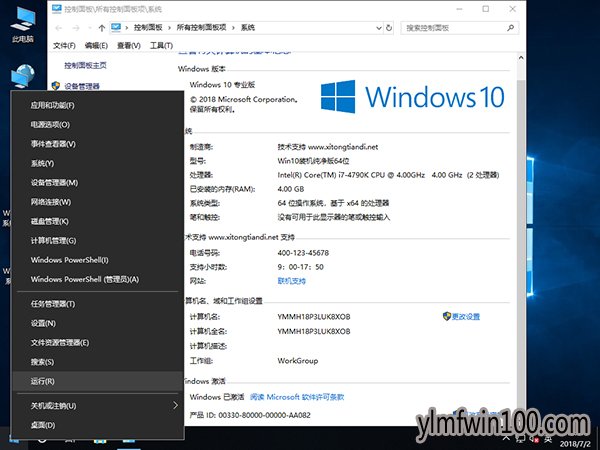Click the taskbar clock date 2018/7/2

(x=574, y=444)
